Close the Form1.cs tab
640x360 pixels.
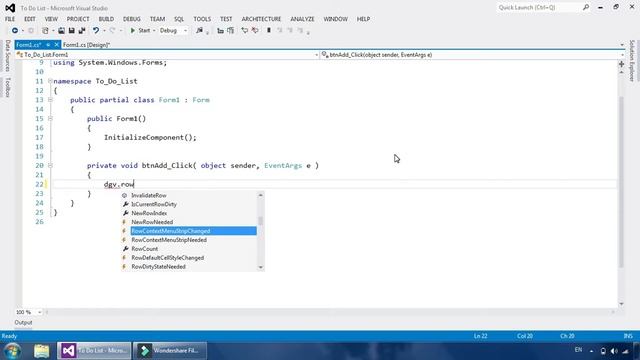coord(57,45)
